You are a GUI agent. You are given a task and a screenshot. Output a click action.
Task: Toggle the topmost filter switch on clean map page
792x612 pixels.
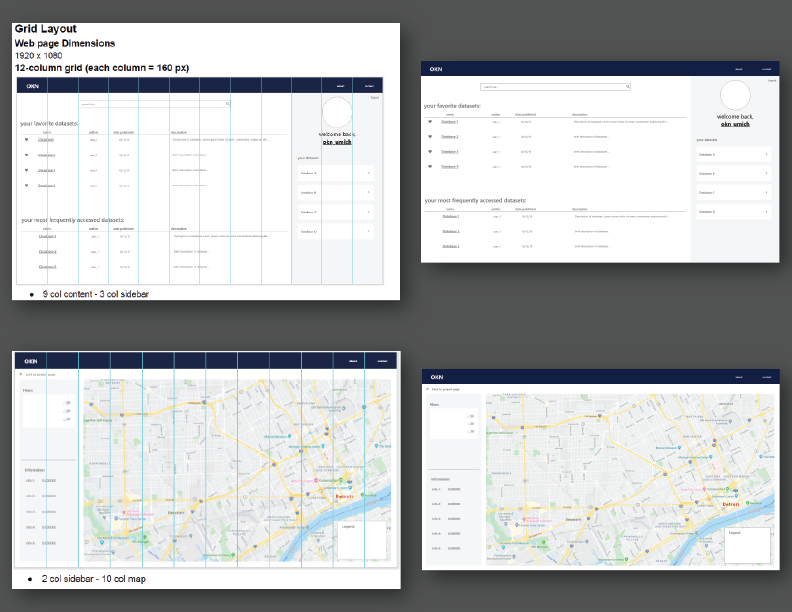(x=471, y=416)
